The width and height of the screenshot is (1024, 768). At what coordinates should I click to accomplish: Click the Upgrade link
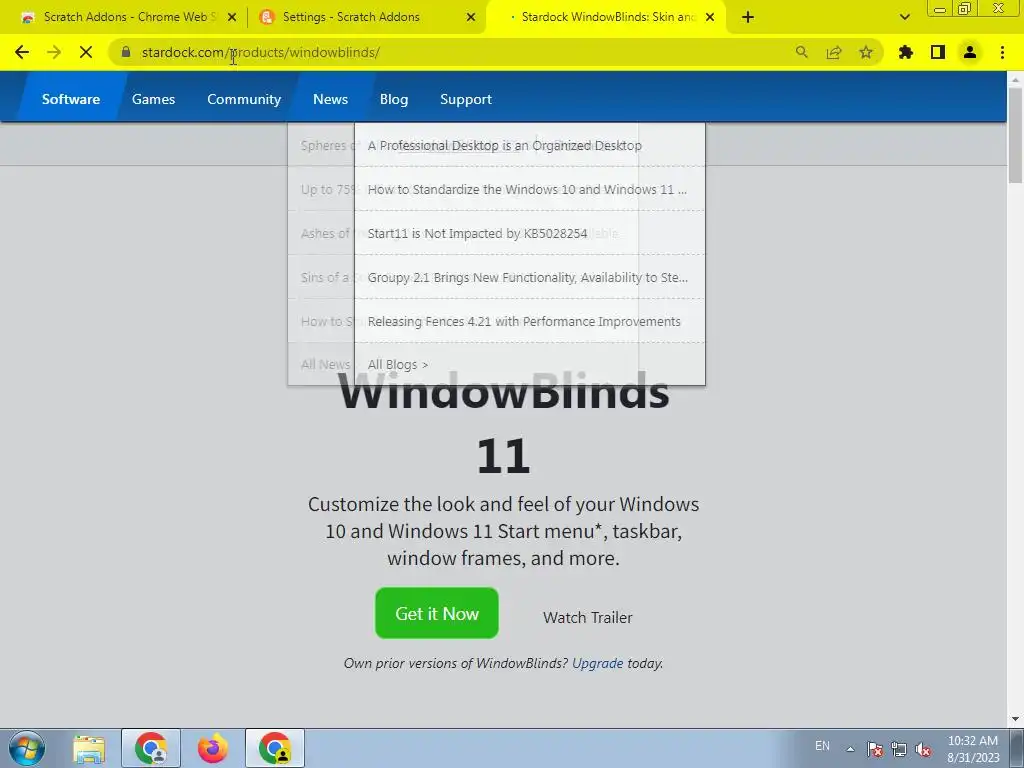click(598, 663)
